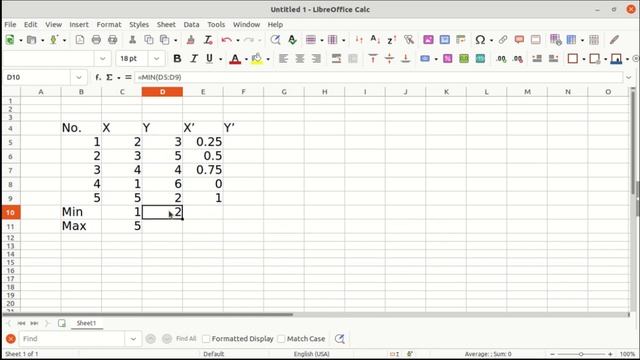
Task: Click column D header
Action: [162, 92]
